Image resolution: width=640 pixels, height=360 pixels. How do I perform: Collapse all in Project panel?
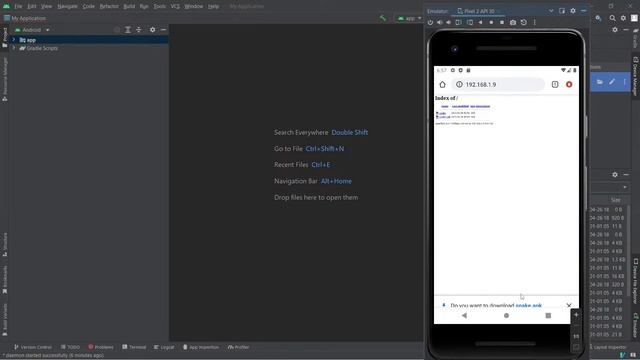point(138,30)
